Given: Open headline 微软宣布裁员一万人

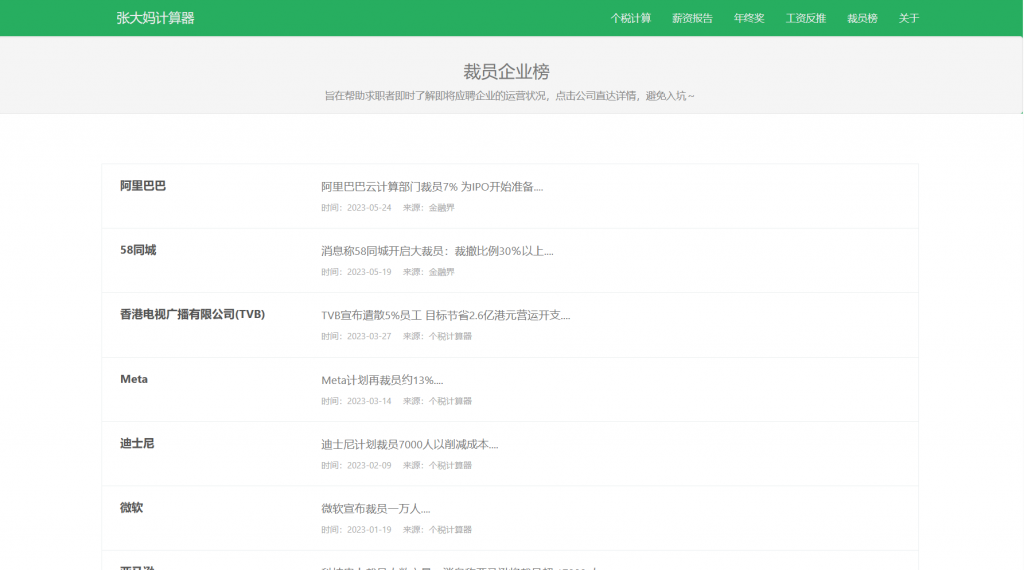Looking at the screenshot, I should pyautogui.click(x=376, y=509).
